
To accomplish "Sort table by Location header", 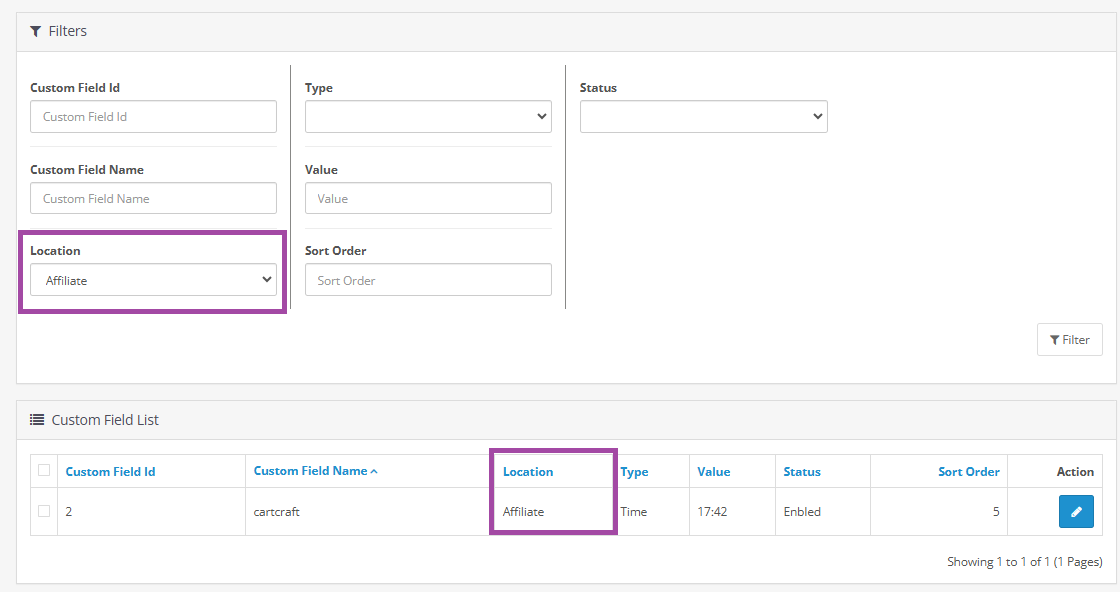I will 528,472.
